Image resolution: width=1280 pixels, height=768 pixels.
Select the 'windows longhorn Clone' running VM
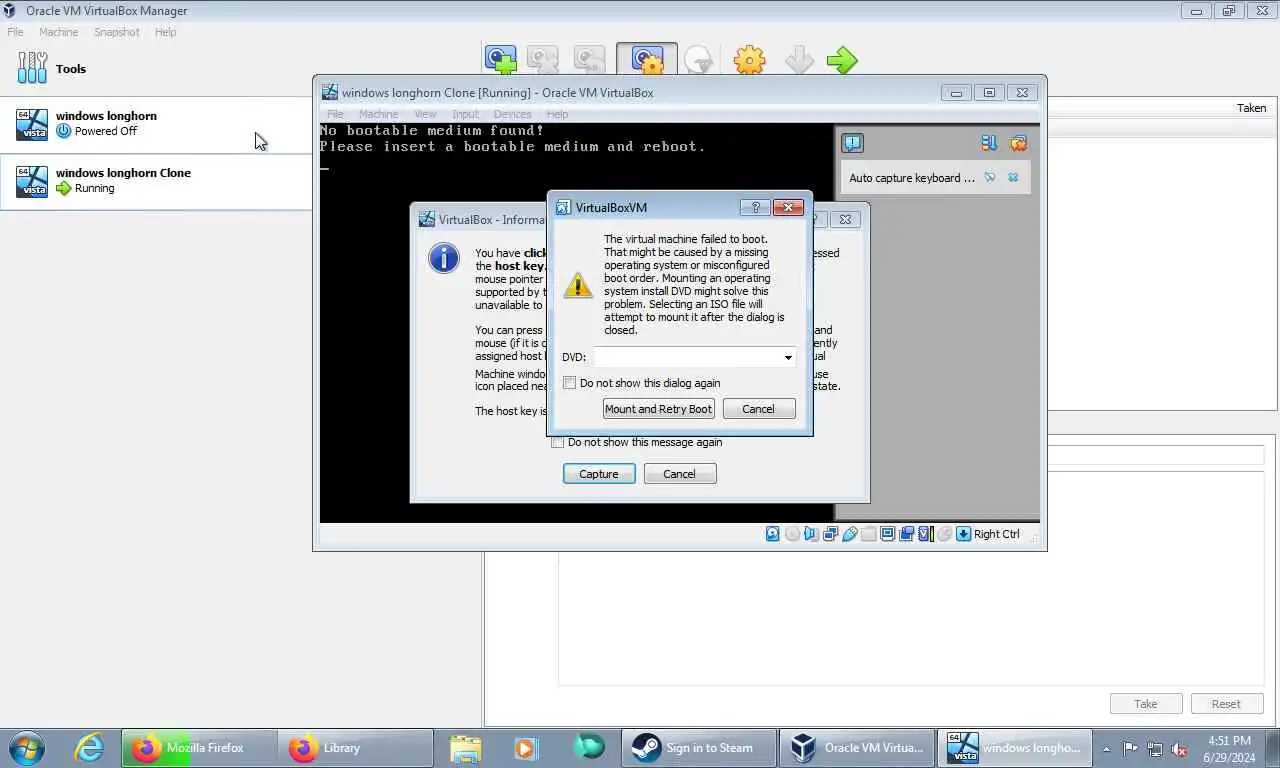coord(156,181)
